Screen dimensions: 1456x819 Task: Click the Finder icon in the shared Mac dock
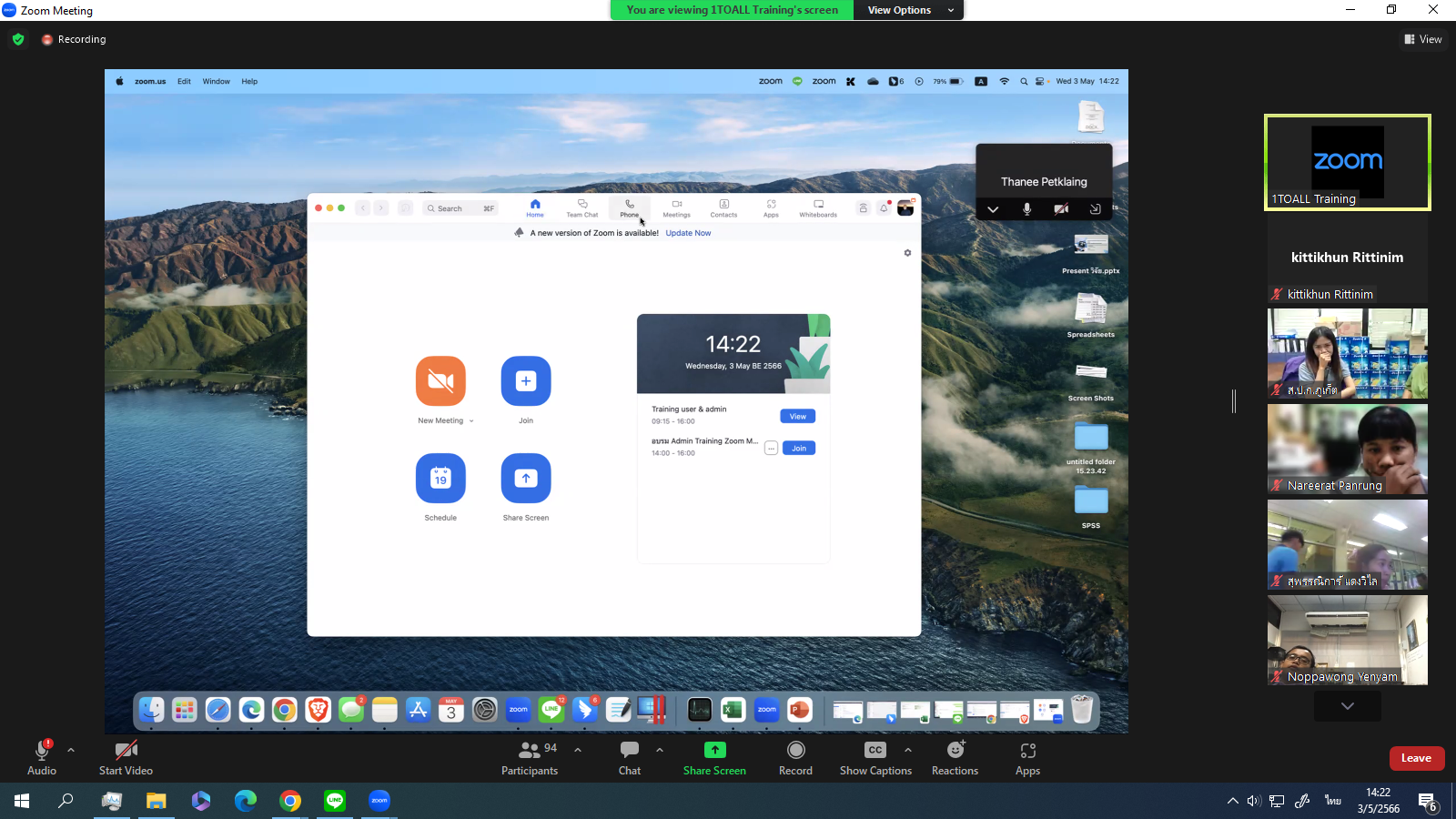pyautogui.click(x=151, y=710)
